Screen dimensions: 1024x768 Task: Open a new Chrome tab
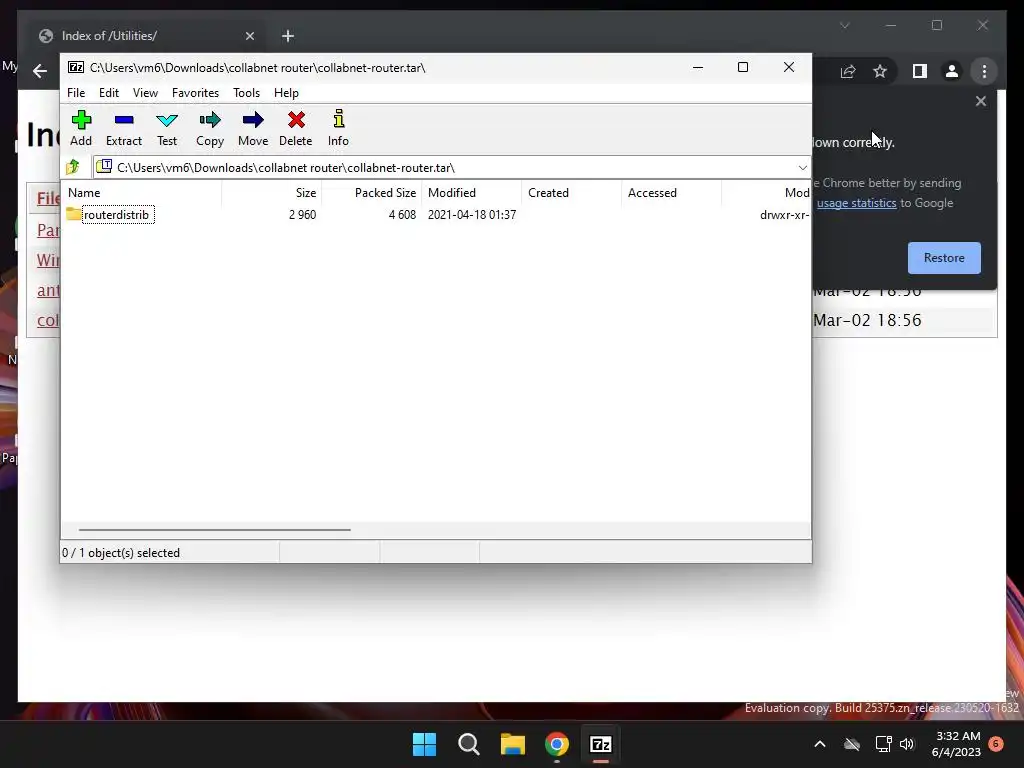(288, 36)
